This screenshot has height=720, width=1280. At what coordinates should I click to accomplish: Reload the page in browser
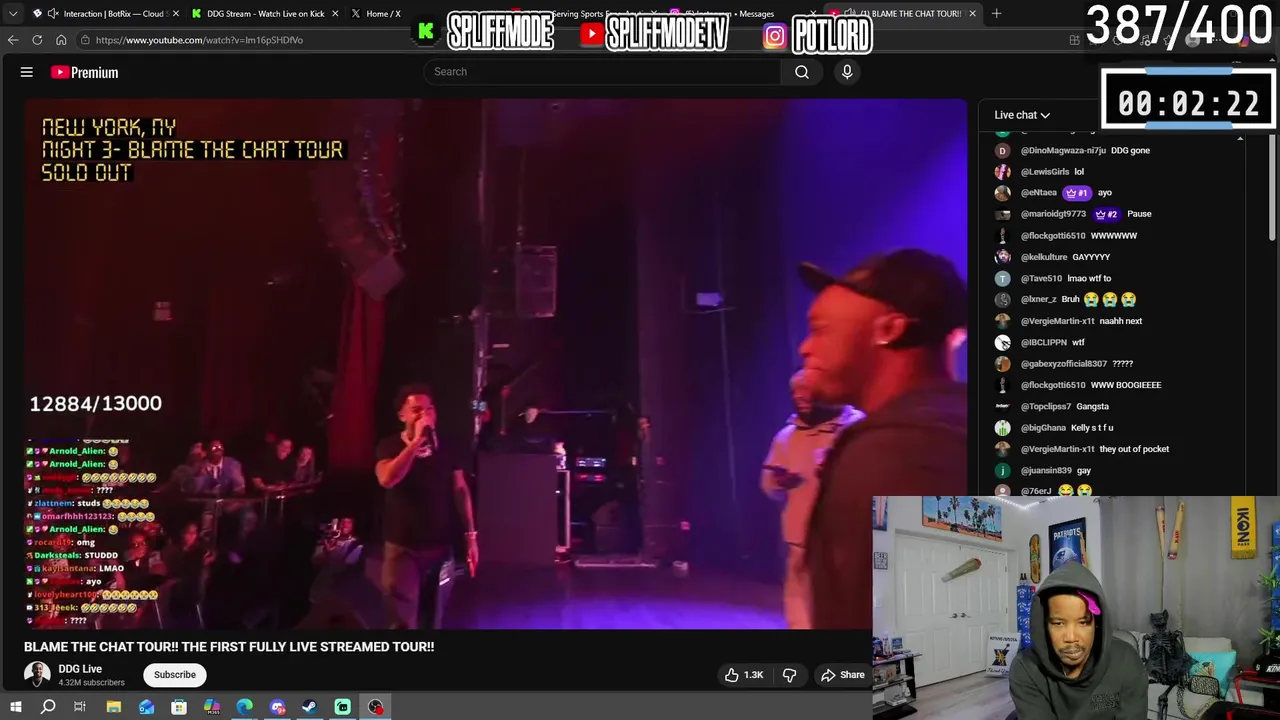point(37,40)
